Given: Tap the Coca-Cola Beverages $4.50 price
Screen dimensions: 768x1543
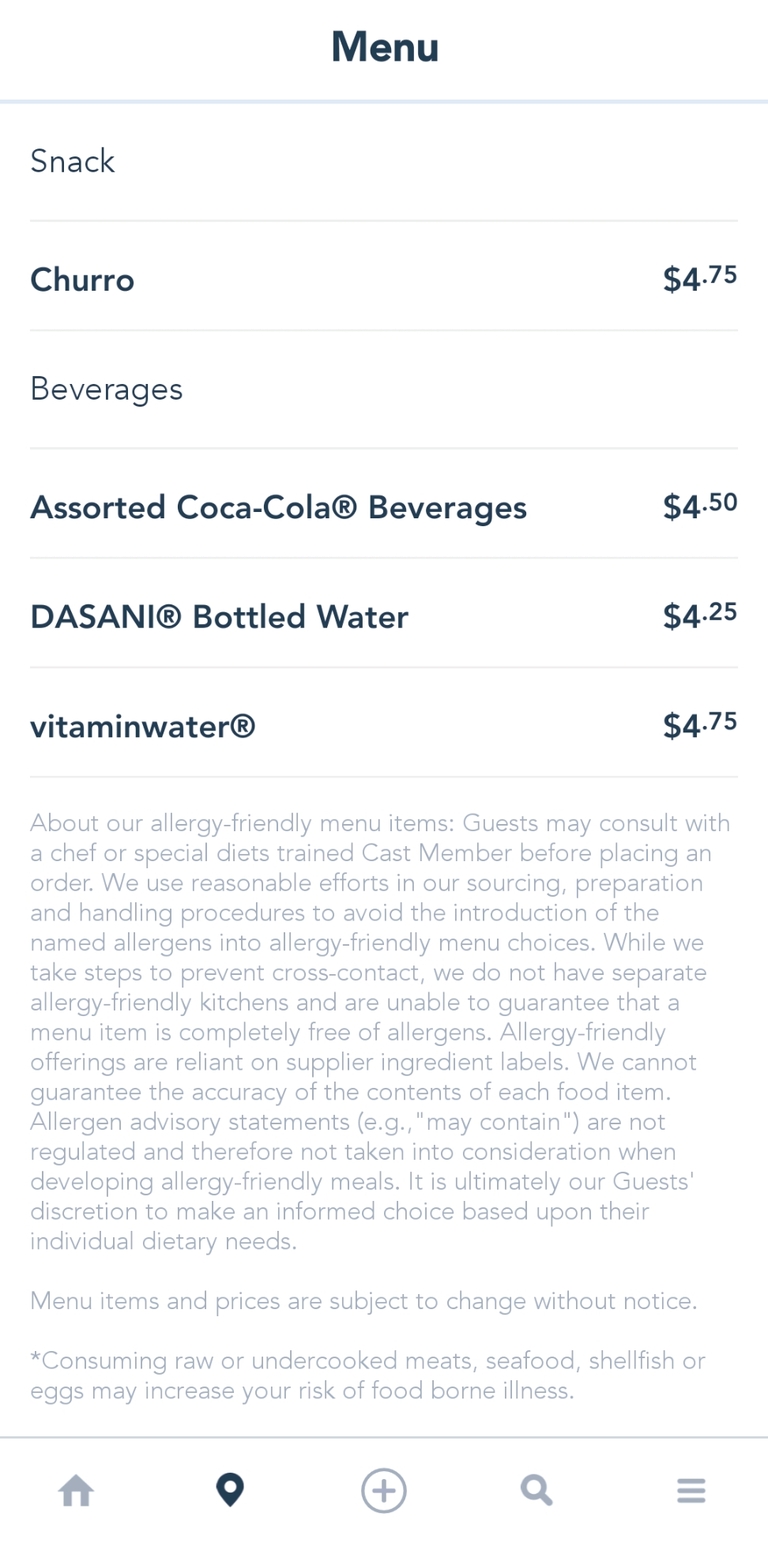Looking at the screenshot, I should [700, 507].
